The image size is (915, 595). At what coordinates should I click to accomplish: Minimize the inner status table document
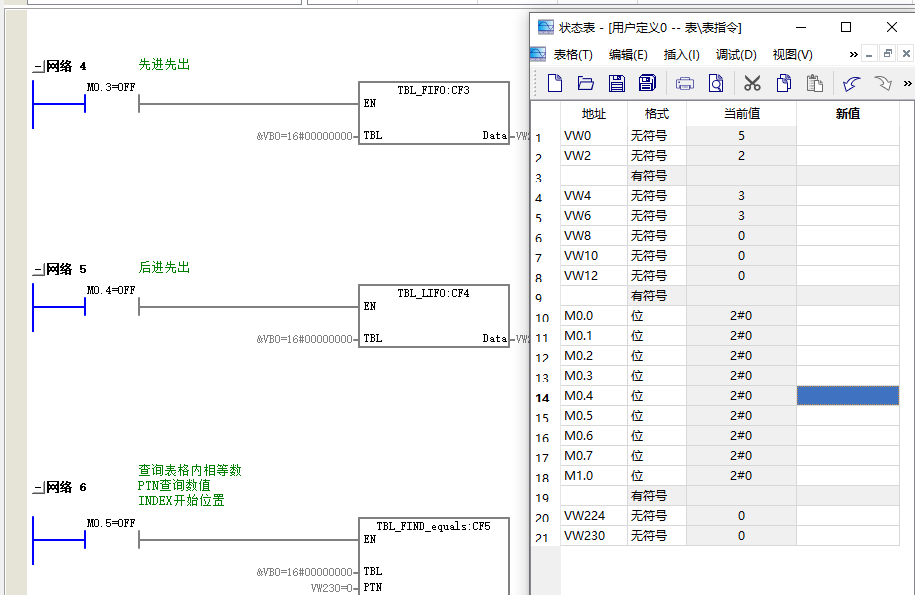pyautogui.click(x=869, y=54)
